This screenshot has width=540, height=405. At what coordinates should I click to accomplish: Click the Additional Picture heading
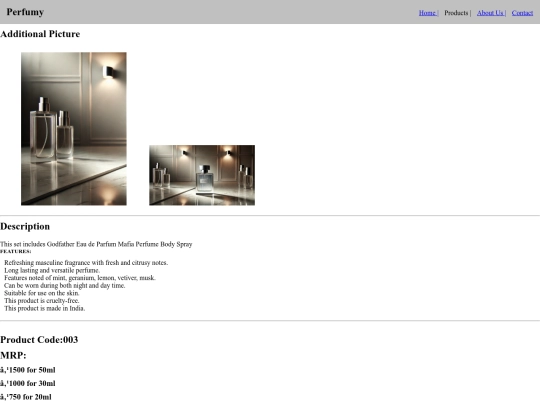(40, 34)
